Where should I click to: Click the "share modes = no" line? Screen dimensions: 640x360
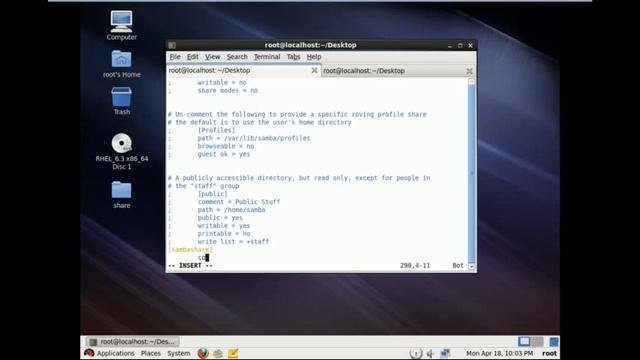(x=228, y=91)
